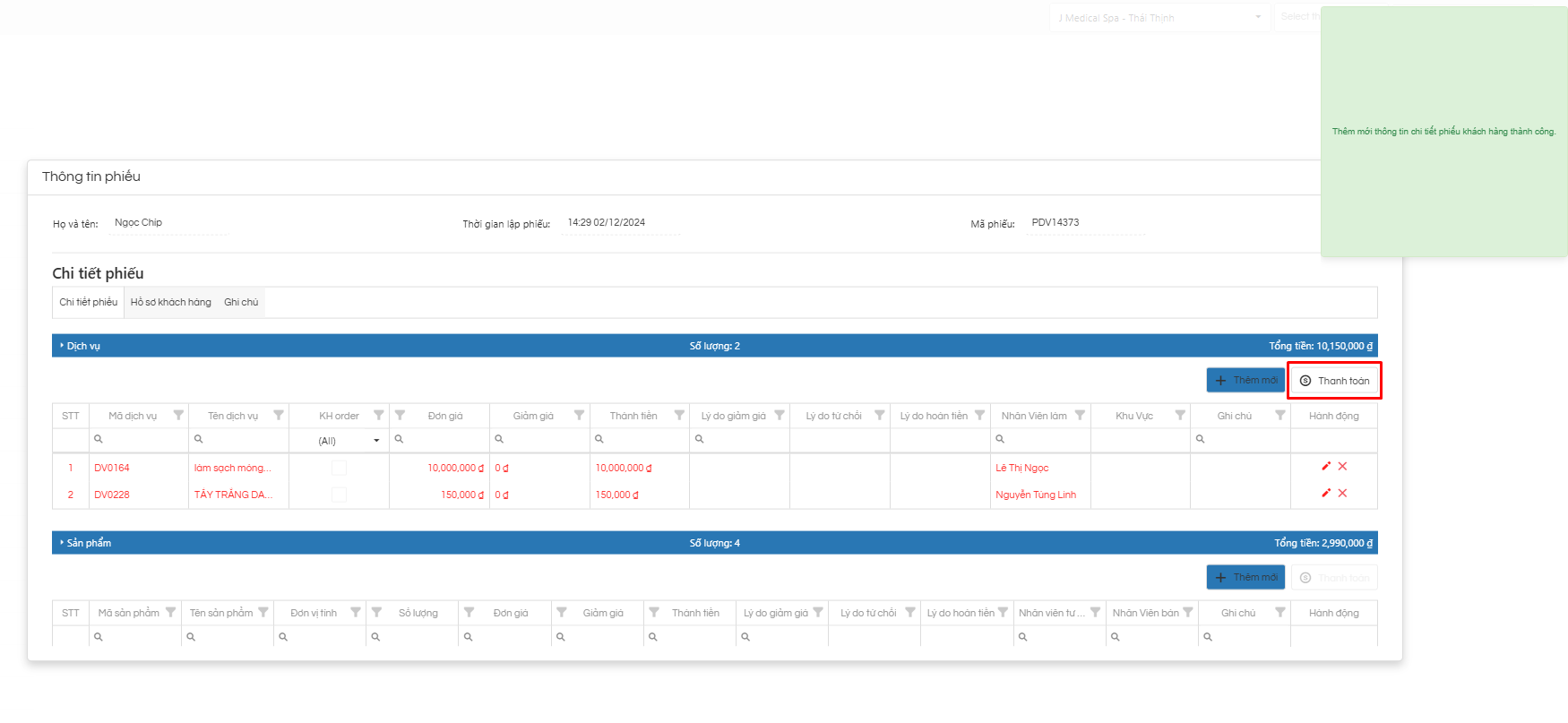Collapse the Sản phẩm section header
This screenshot has height=723, width=1568.
(88, 543)
